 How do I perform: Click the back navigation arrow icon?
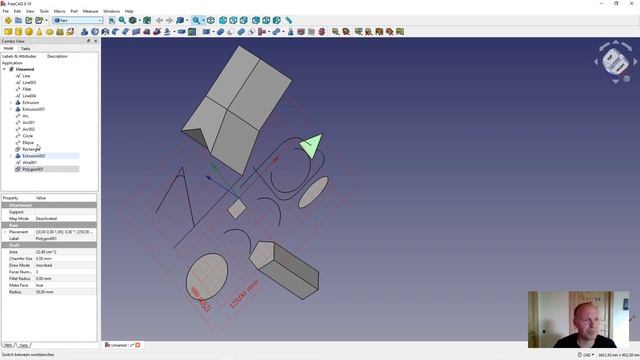[x=160, y=20]
